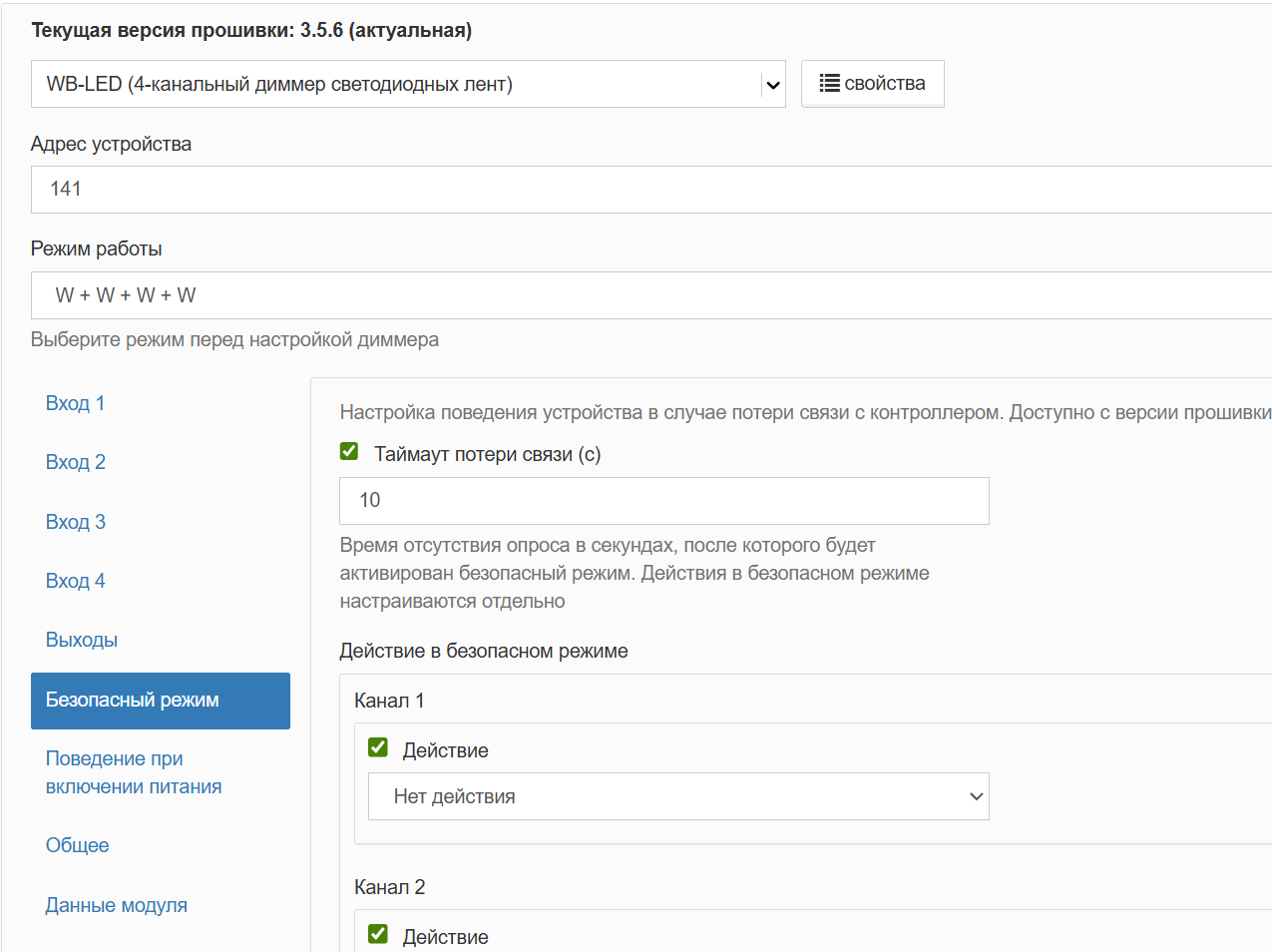1272x952 pixels.
Task: Open the Данные модуля tab
Action: point(117,905)
